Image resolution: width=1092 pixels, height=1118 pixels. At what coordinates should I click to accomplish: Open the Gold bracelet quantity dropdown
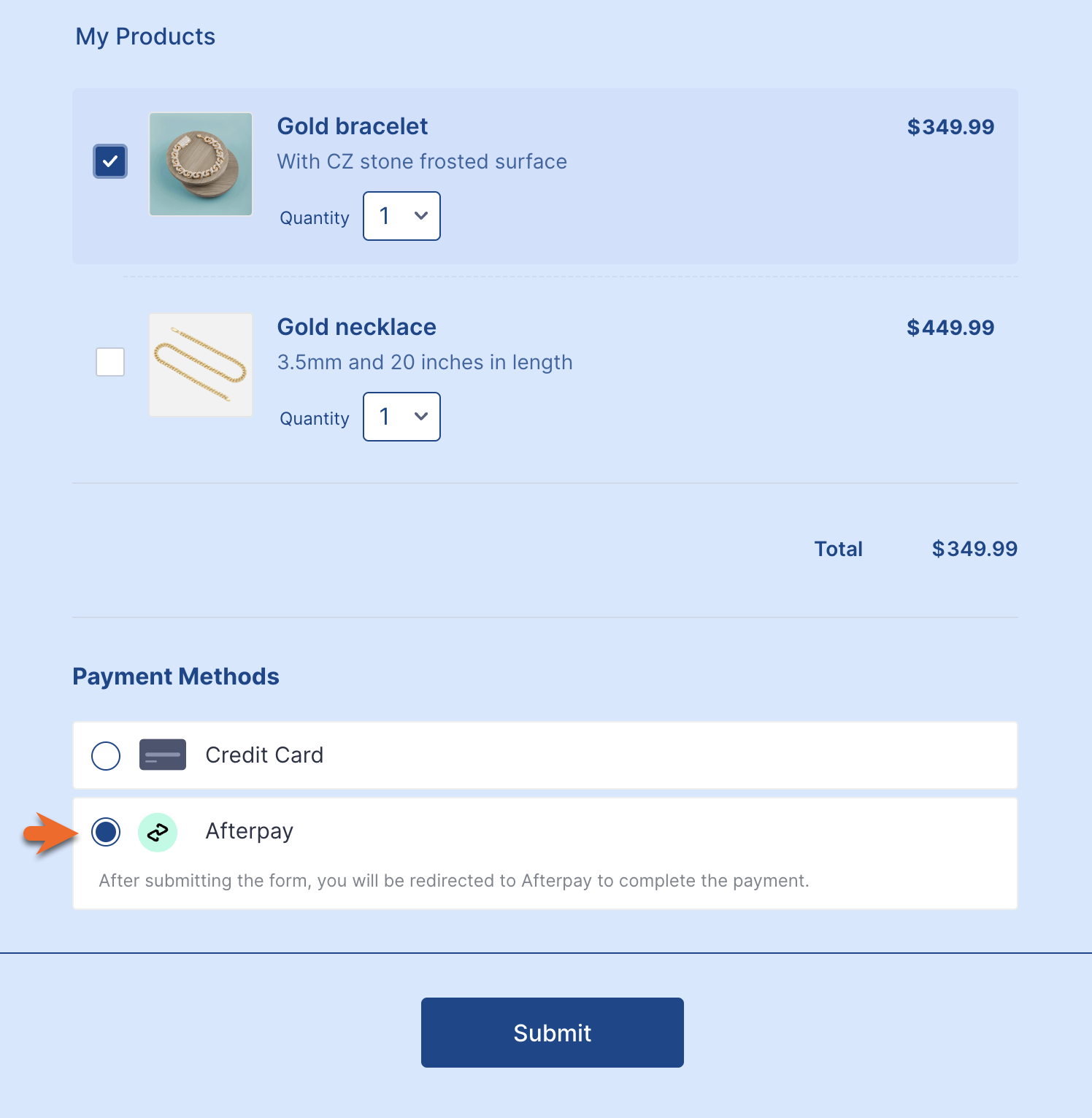coord(401,216)
